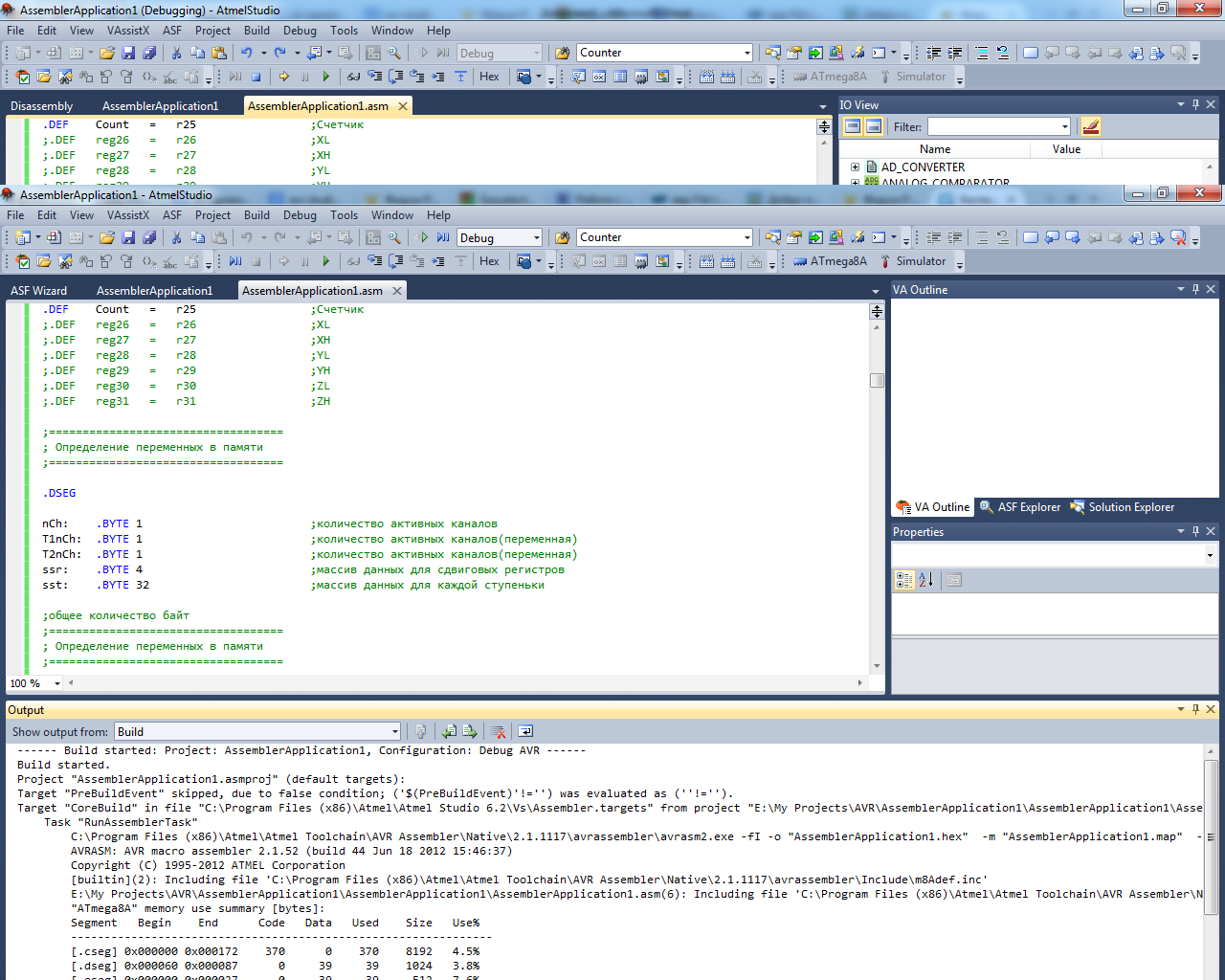Toggle Alphabetical sort in Properties panel

click(x=926, y=579)
